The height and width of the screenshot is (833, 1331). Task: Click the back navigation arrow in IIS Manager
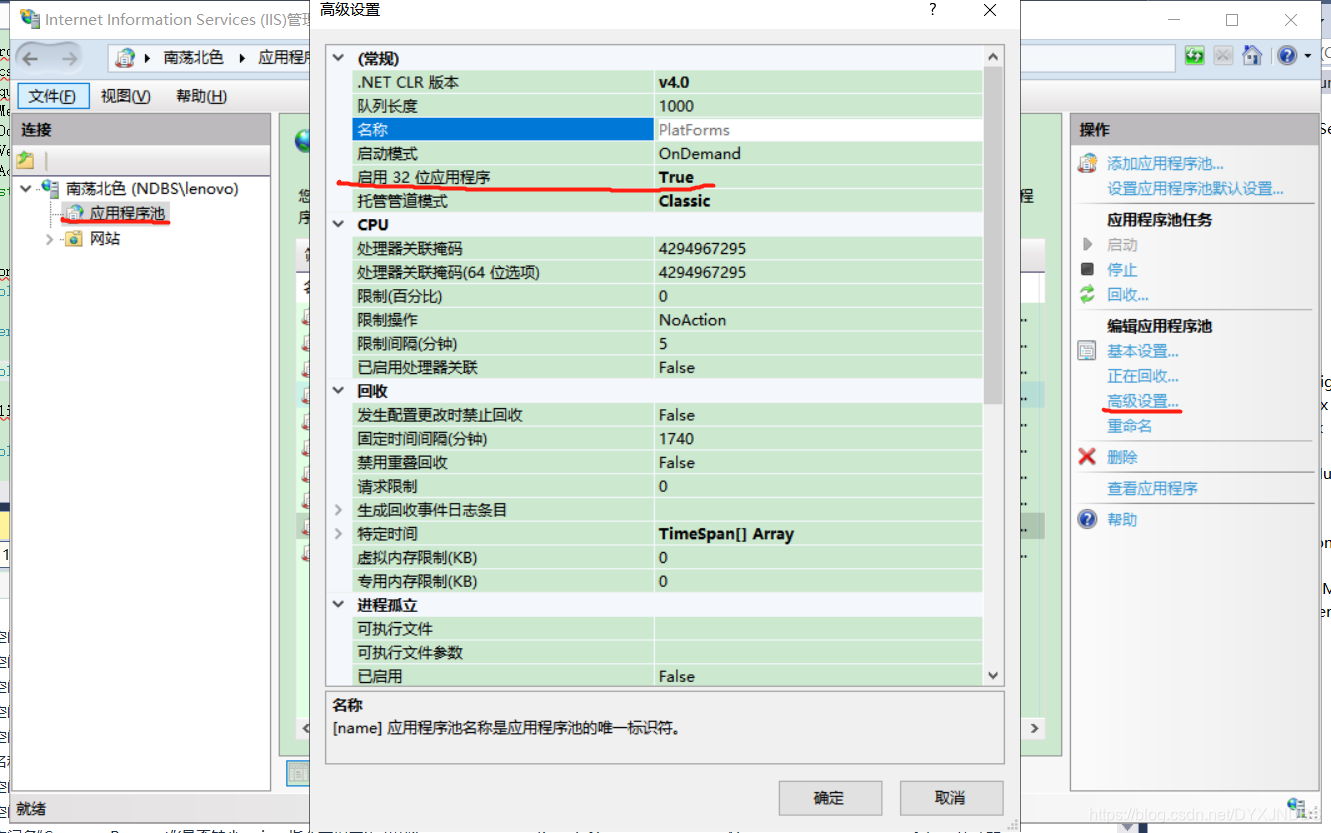(30, 58)
